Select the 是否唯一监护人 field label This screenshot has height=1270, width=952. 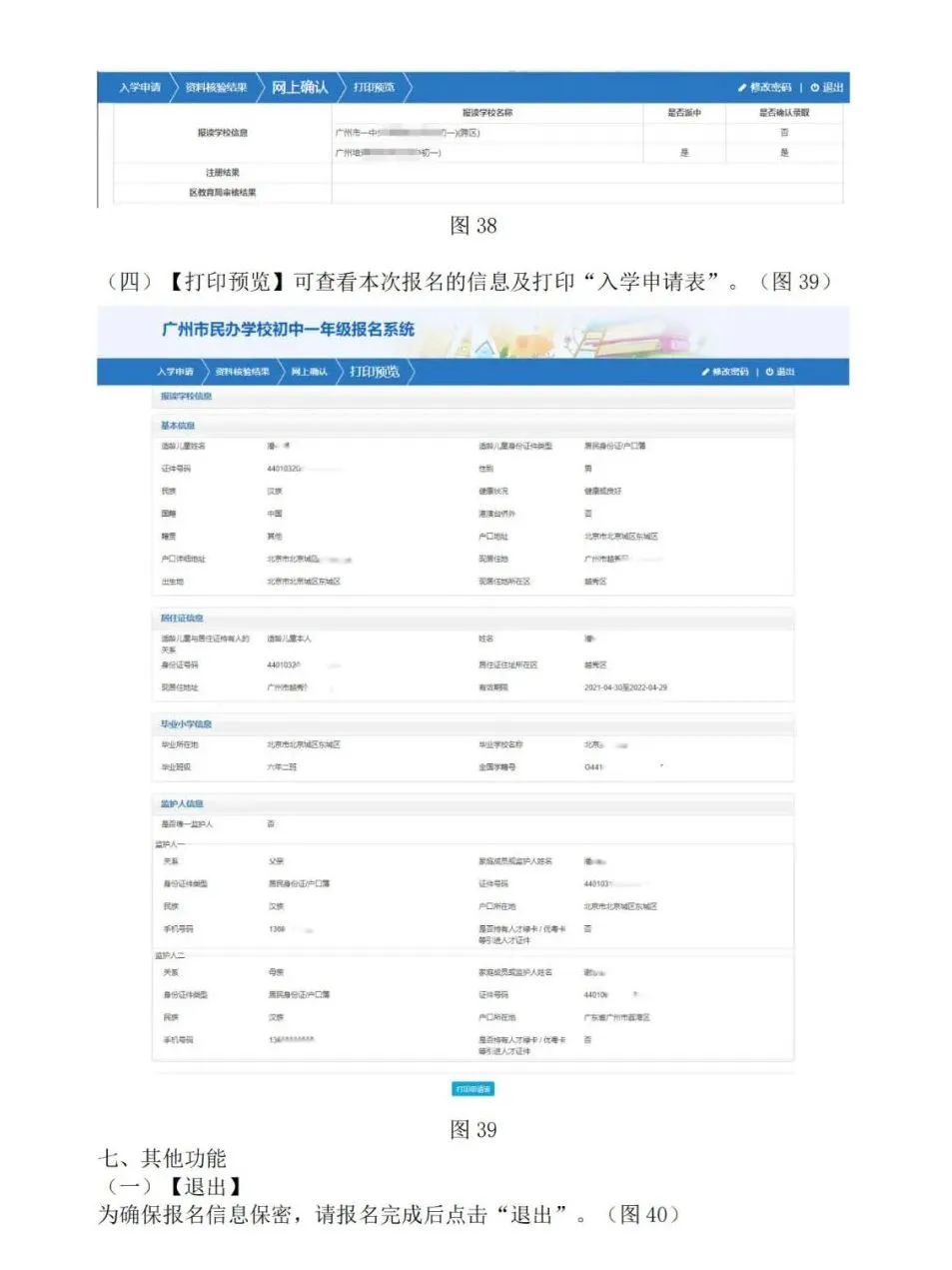[x=187, y=824]
